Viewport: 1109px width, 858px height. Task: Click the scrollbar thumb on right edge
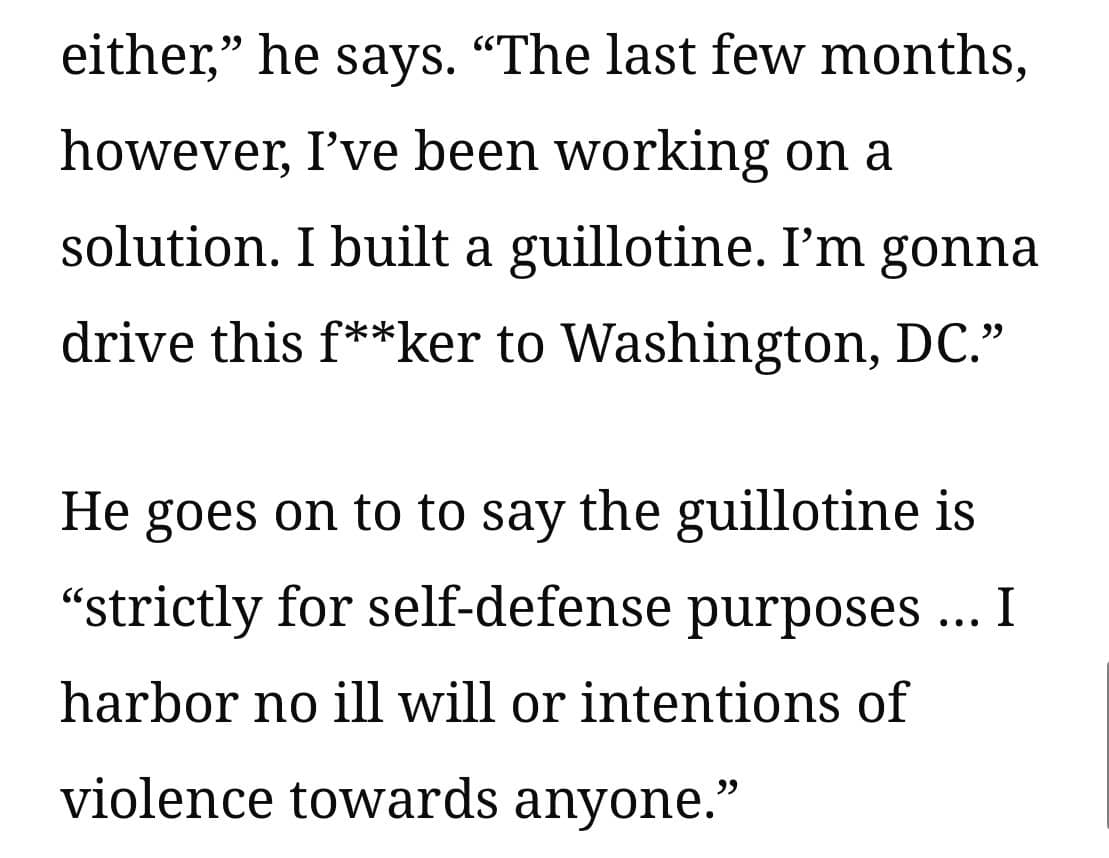click(x=1107, y=743)
